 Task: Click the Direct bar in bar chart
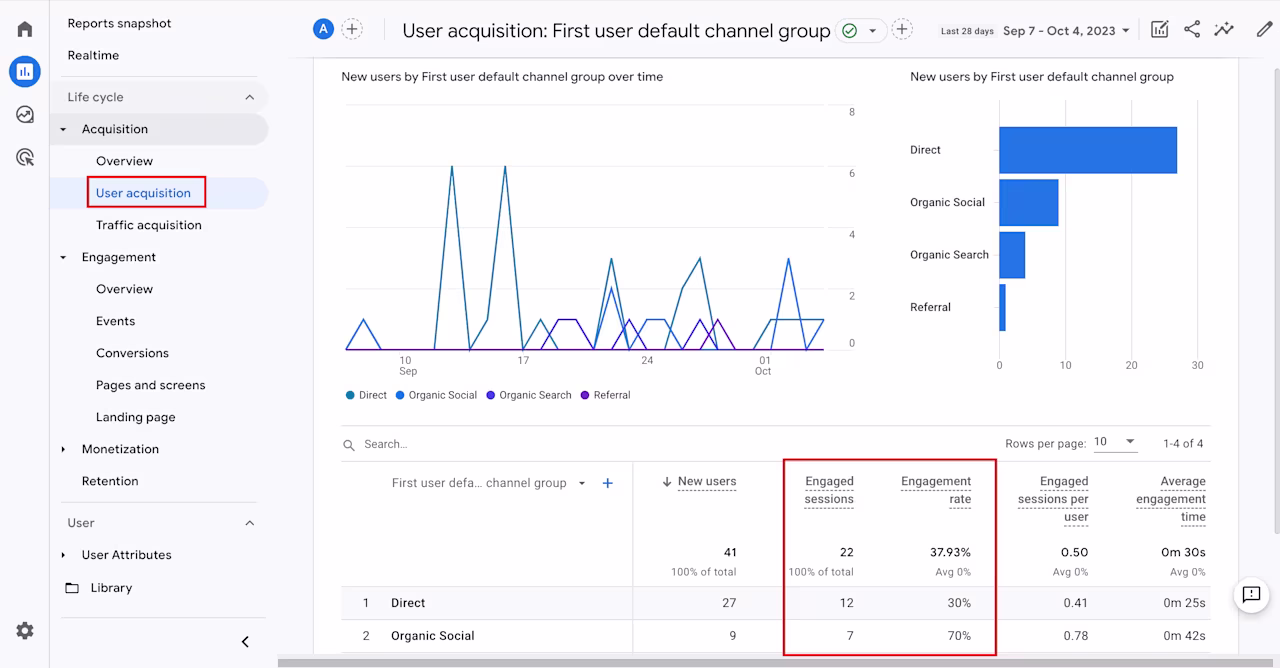click(x=1088, y=150)
